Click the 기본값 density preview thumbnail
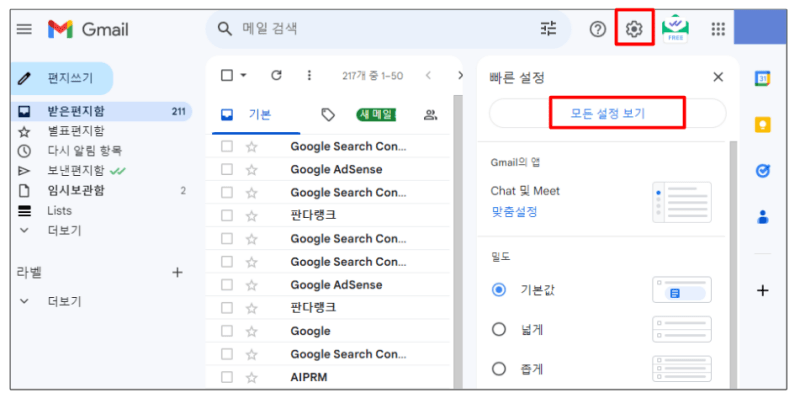The height and width of the screenshot is (398, 800). click(682, 290)
